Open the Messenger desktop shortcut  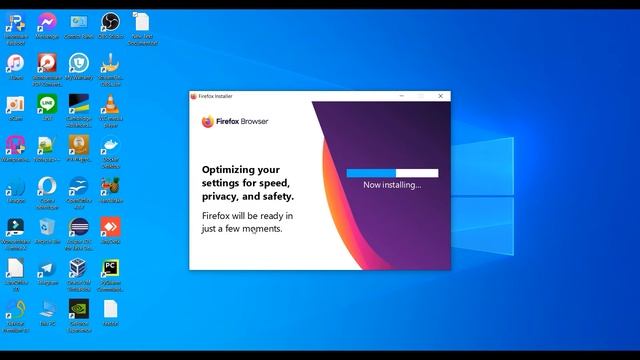point(47,25)
